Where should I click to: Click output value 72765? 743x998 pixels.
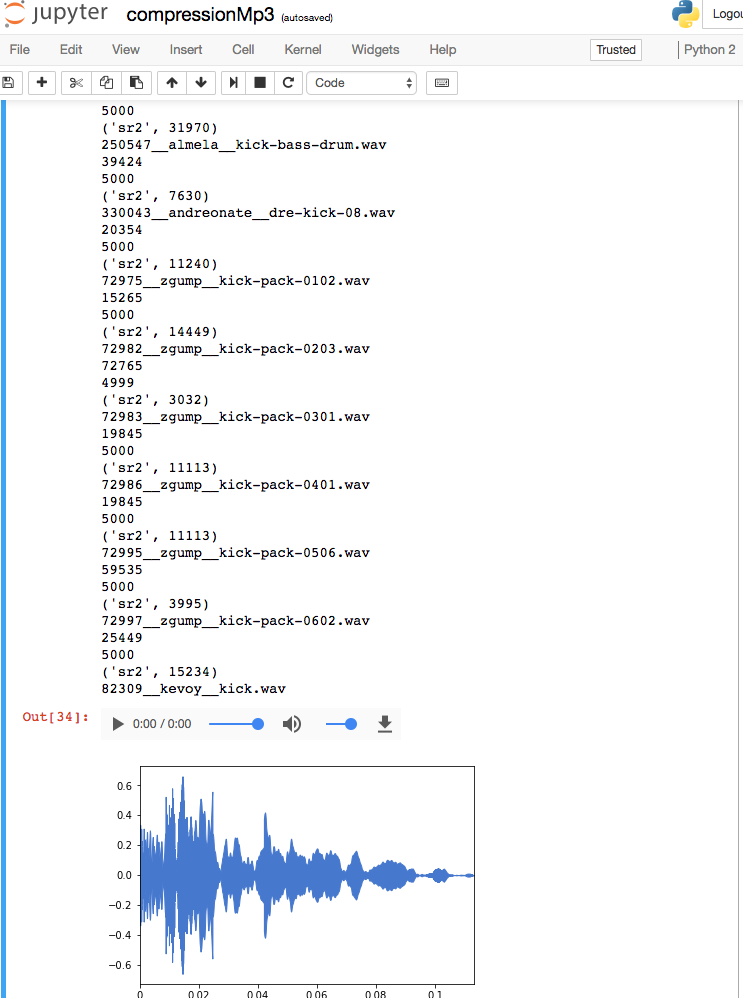coord(122,366)
